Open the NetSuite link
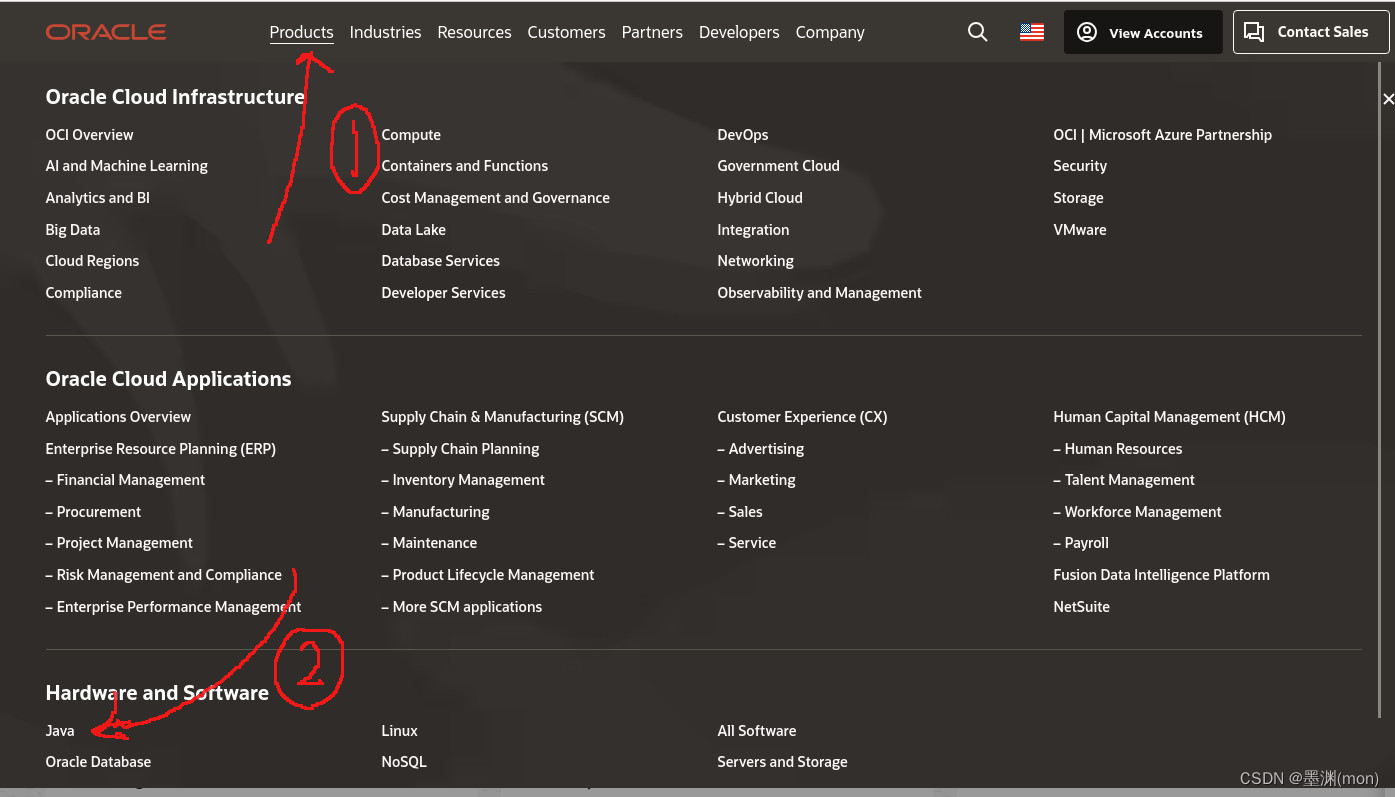This screenshot has width=1395, height=797. [1082, 607]
